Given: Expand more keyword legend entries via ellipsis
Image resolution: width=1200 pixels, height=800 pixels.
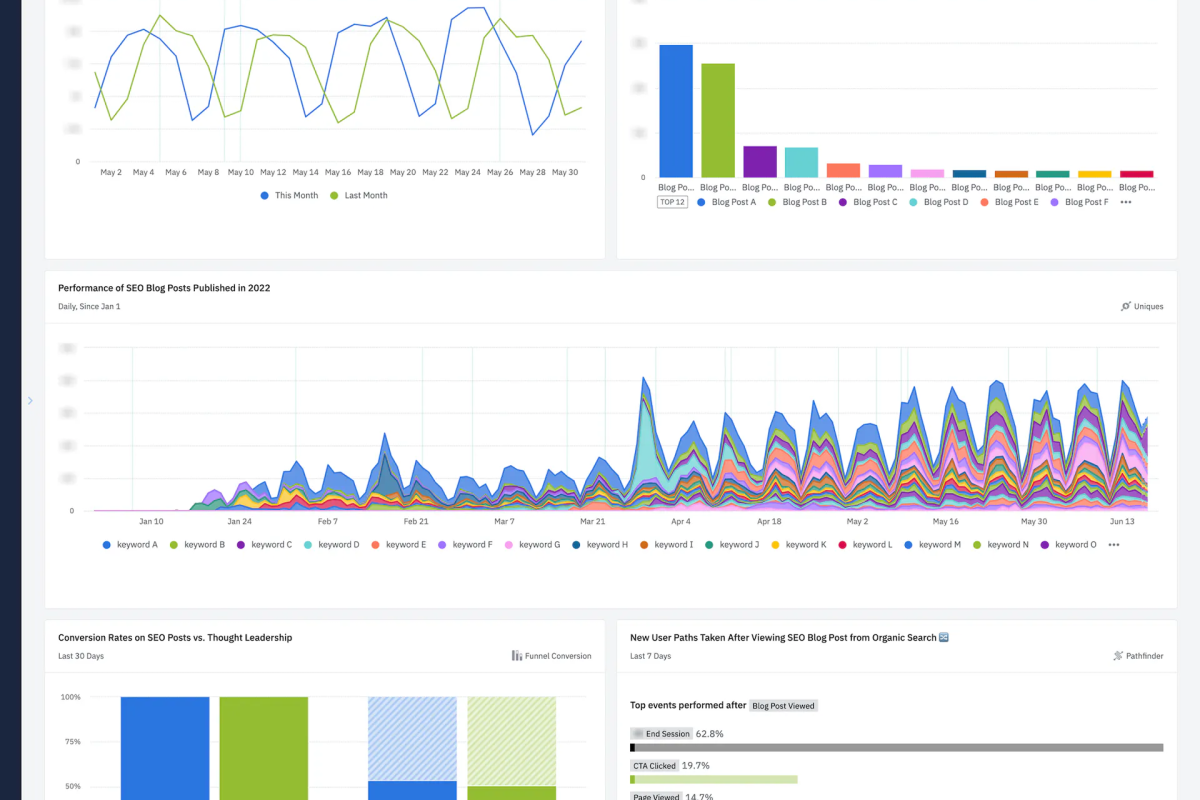Looking at the screenshot, I should click(x=1114, y=545).
